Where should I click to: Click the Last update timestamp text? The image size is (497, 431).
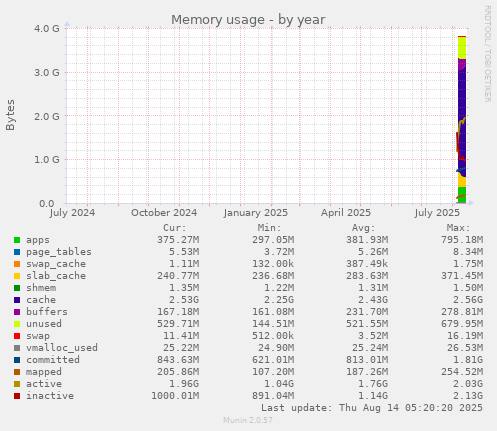pos(372,408)
